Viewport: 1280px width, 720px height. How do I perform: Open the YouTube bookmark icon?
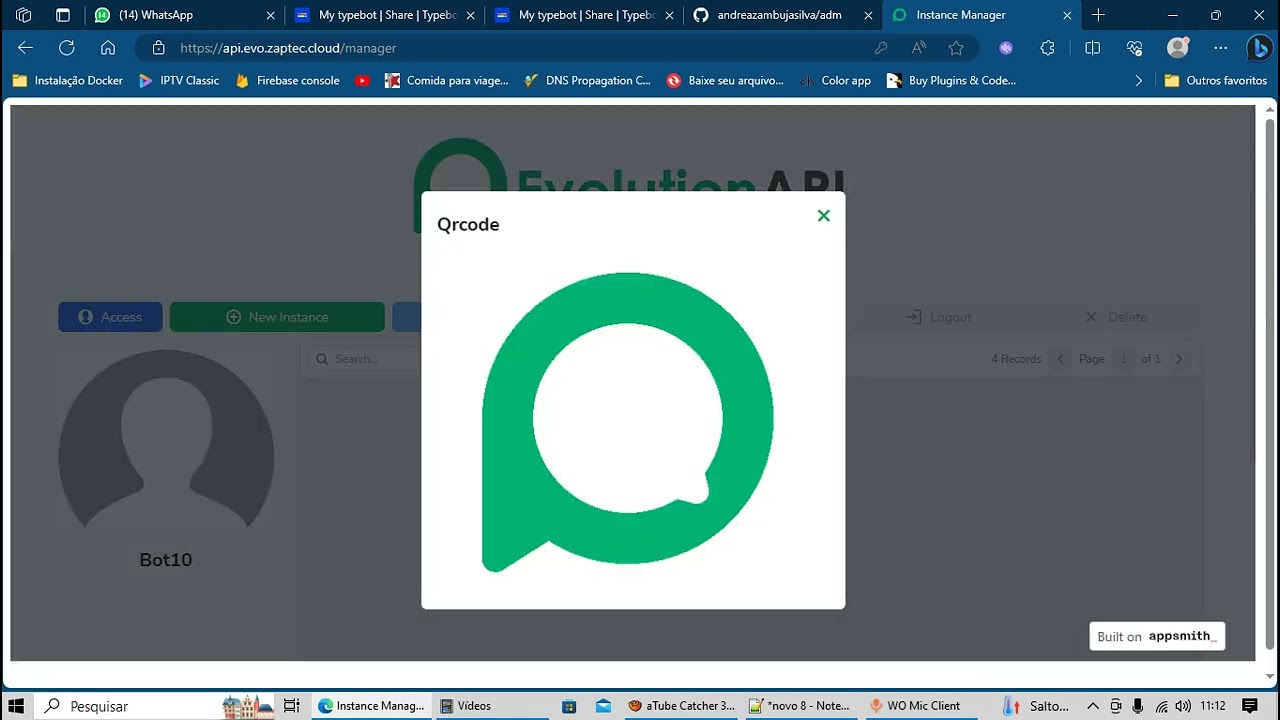[362, 80]
